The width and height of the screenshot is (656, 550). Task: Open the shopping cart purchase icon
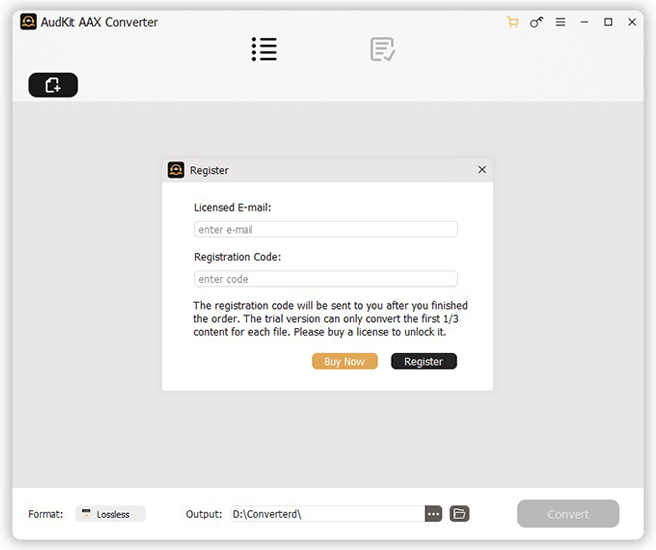[x=512, y=22]
